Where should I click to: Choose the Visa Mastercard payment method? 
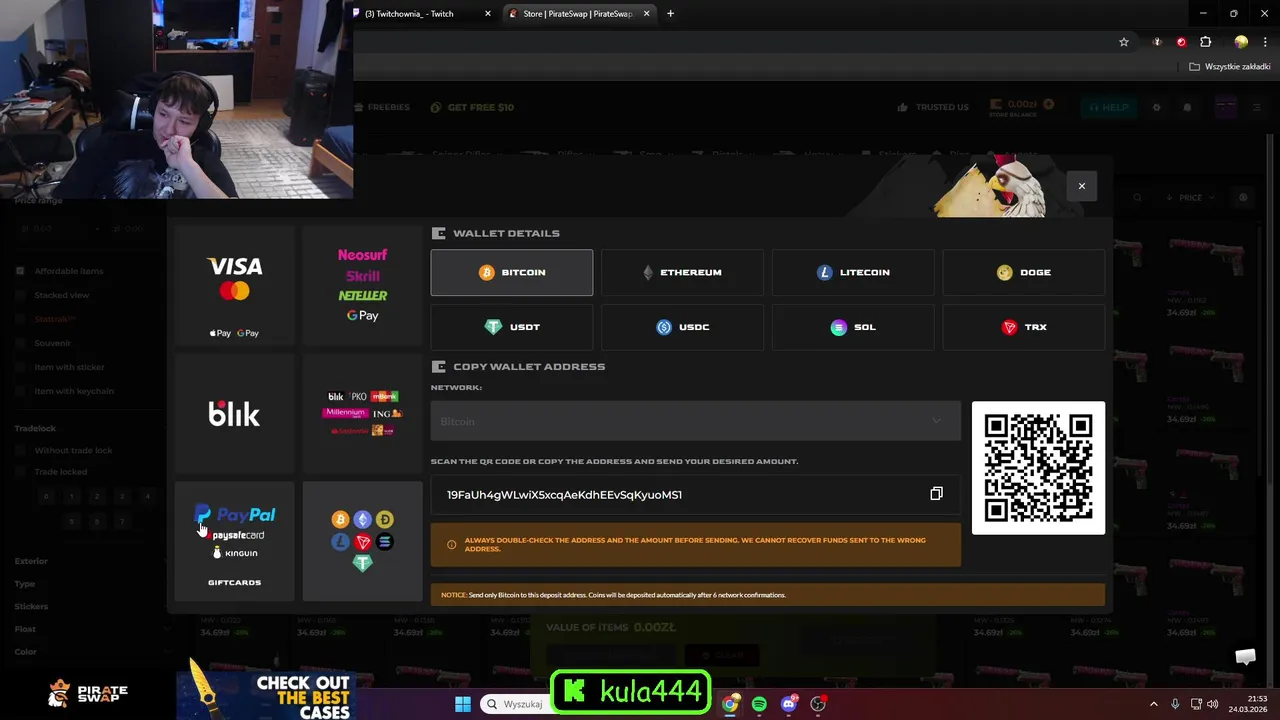(x=234, y=286)
